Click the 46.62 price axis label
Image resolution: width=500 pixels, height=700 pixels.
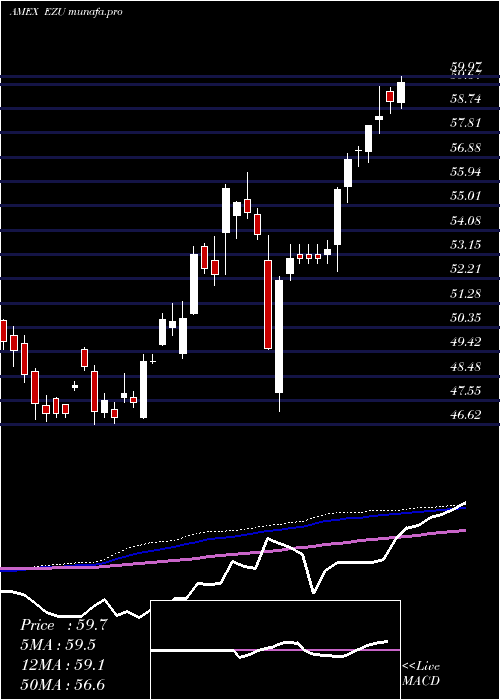[466, 415]
